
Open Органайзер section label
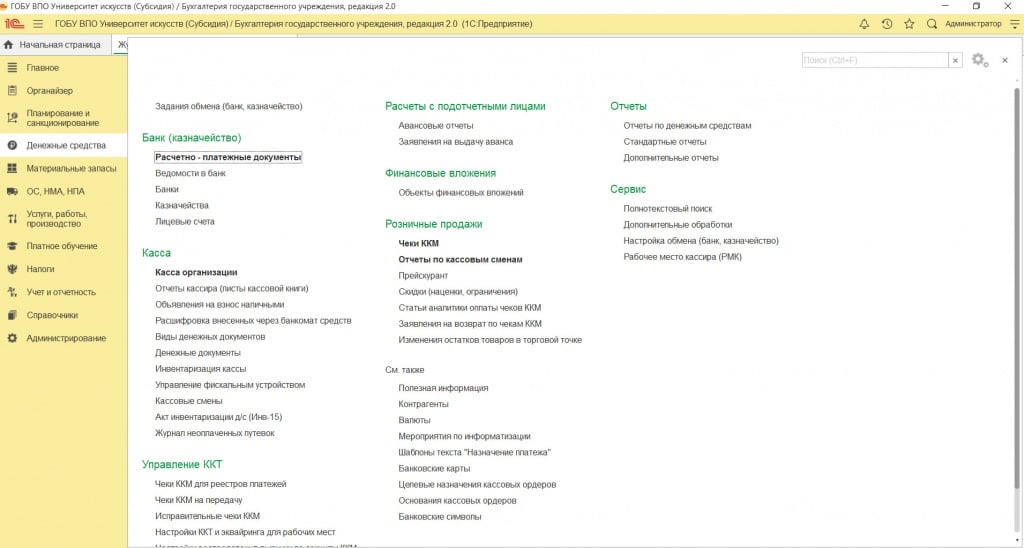(50, 91)
